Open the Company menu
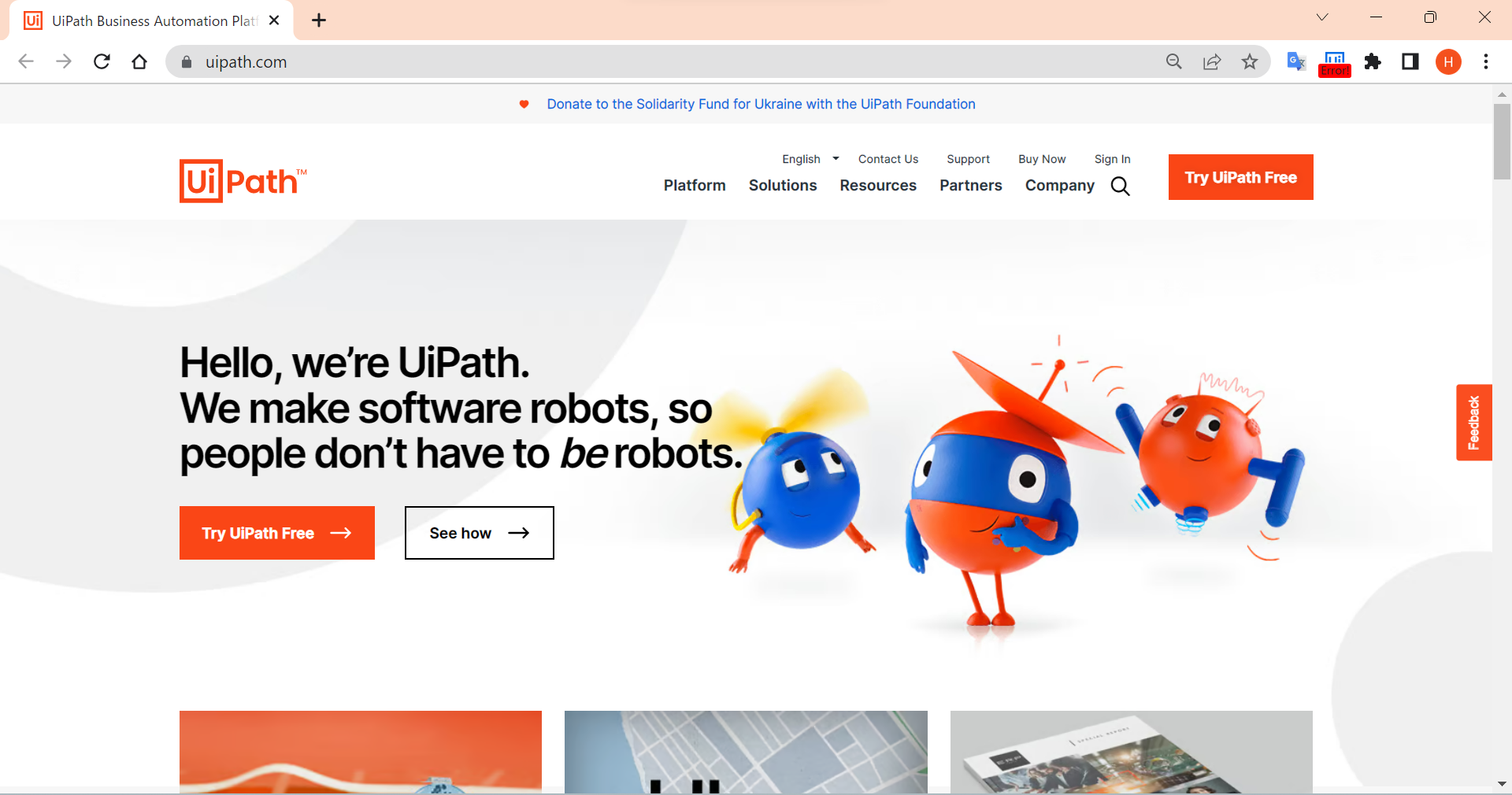 (1060, 186)
